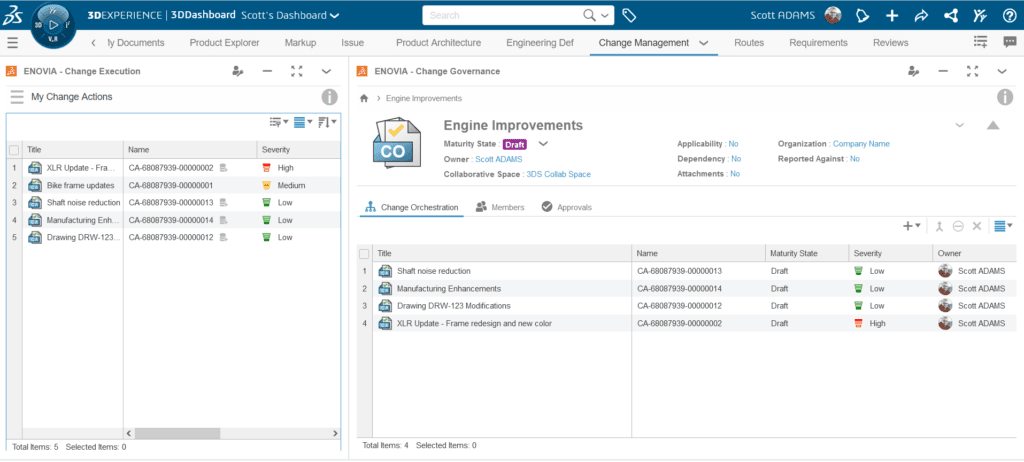Open the search options dropdown arrow
Viewport: 1024px width, 462px height.
point(605,15)
